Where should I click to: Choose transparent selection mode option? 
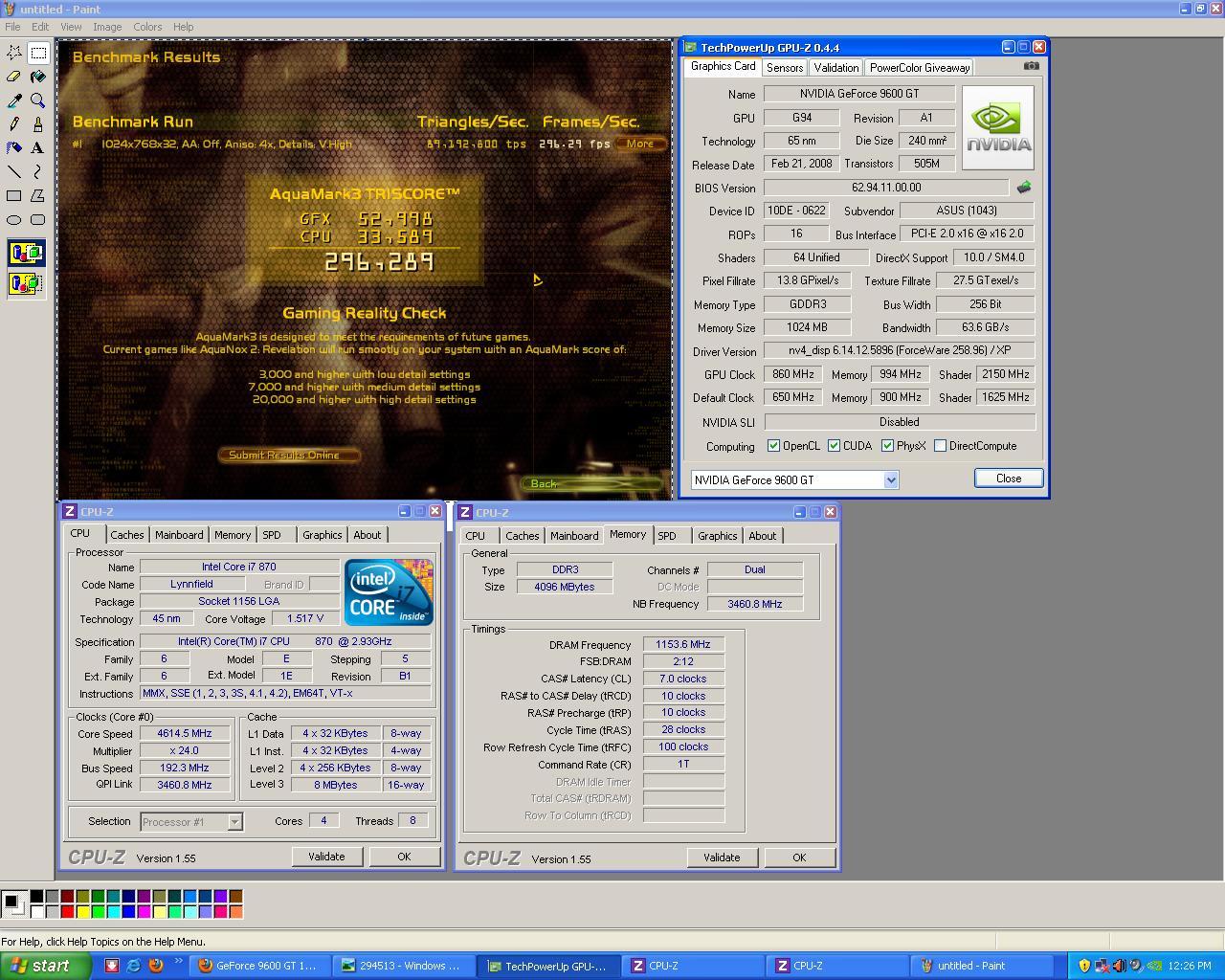click(27, 283)
